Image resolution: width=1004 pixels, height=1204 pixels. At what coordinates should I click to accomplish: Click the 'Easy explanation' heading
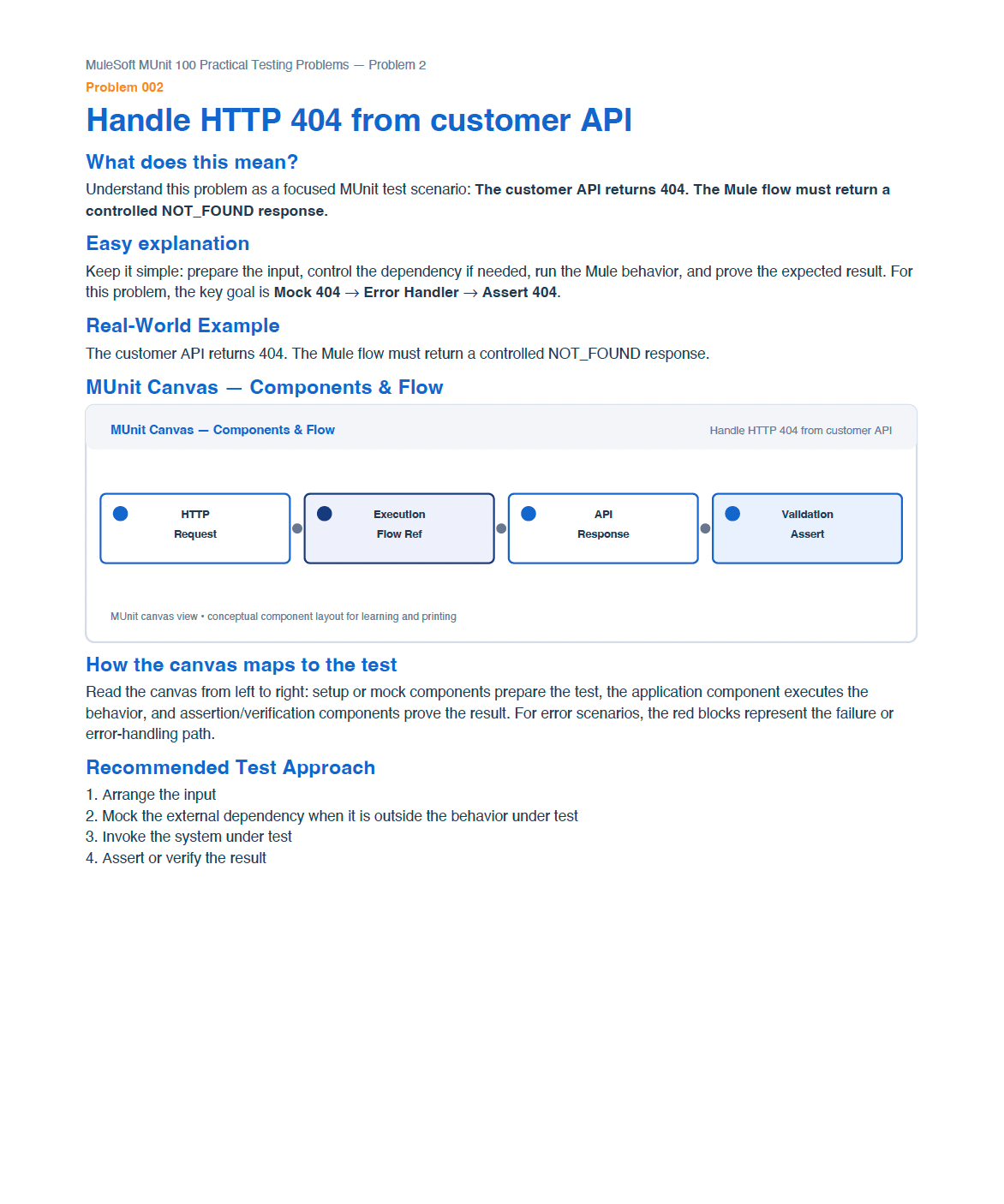click(x=168, y=243)
